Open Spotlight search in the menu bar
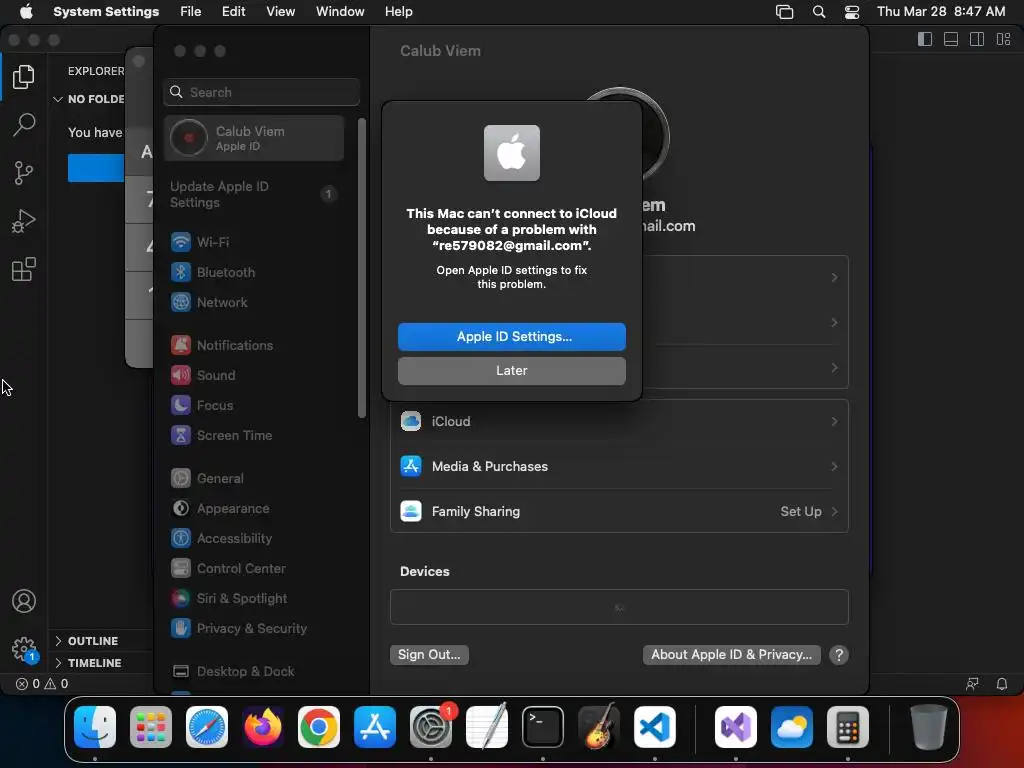Image resolution: width=1024 pixels, height=768 pixels. 818,12
